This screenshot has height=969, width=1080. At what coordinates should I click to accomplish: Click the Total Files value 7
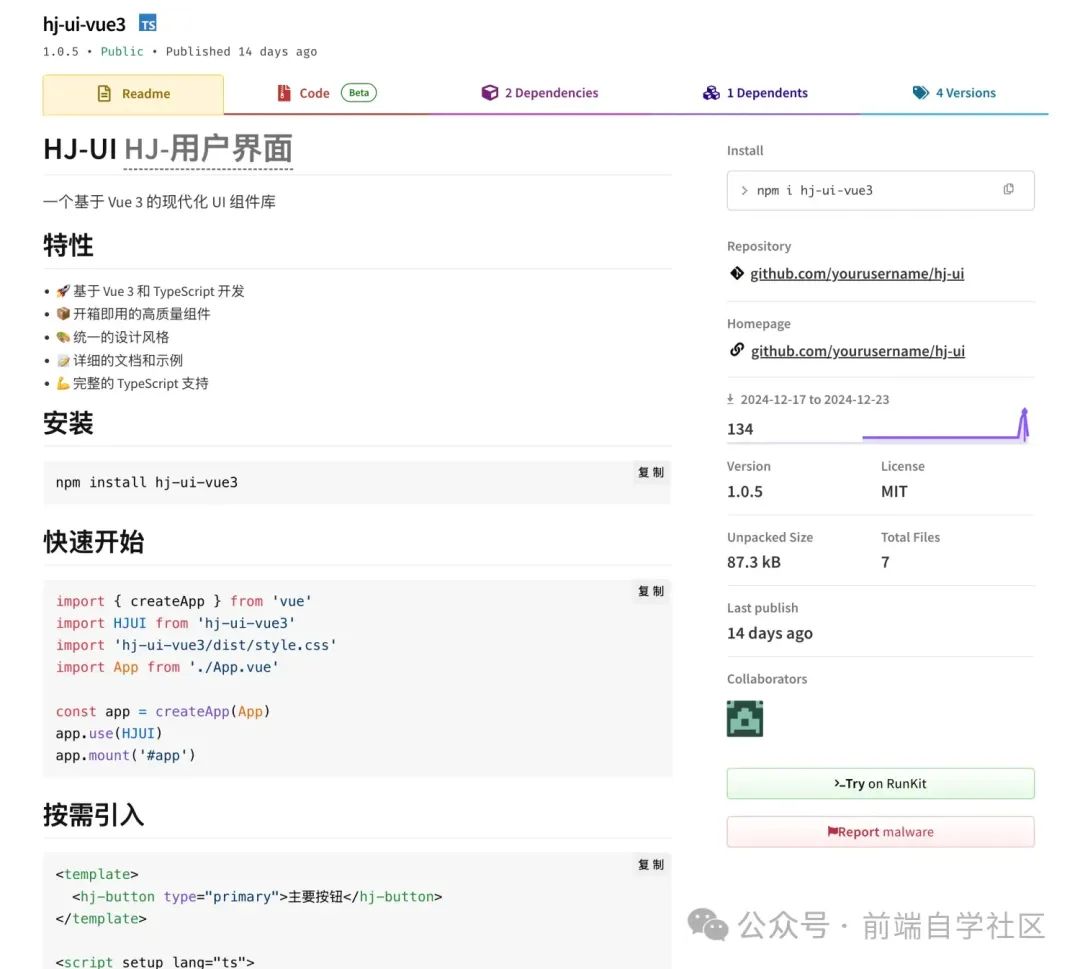(x=885, y=562)
